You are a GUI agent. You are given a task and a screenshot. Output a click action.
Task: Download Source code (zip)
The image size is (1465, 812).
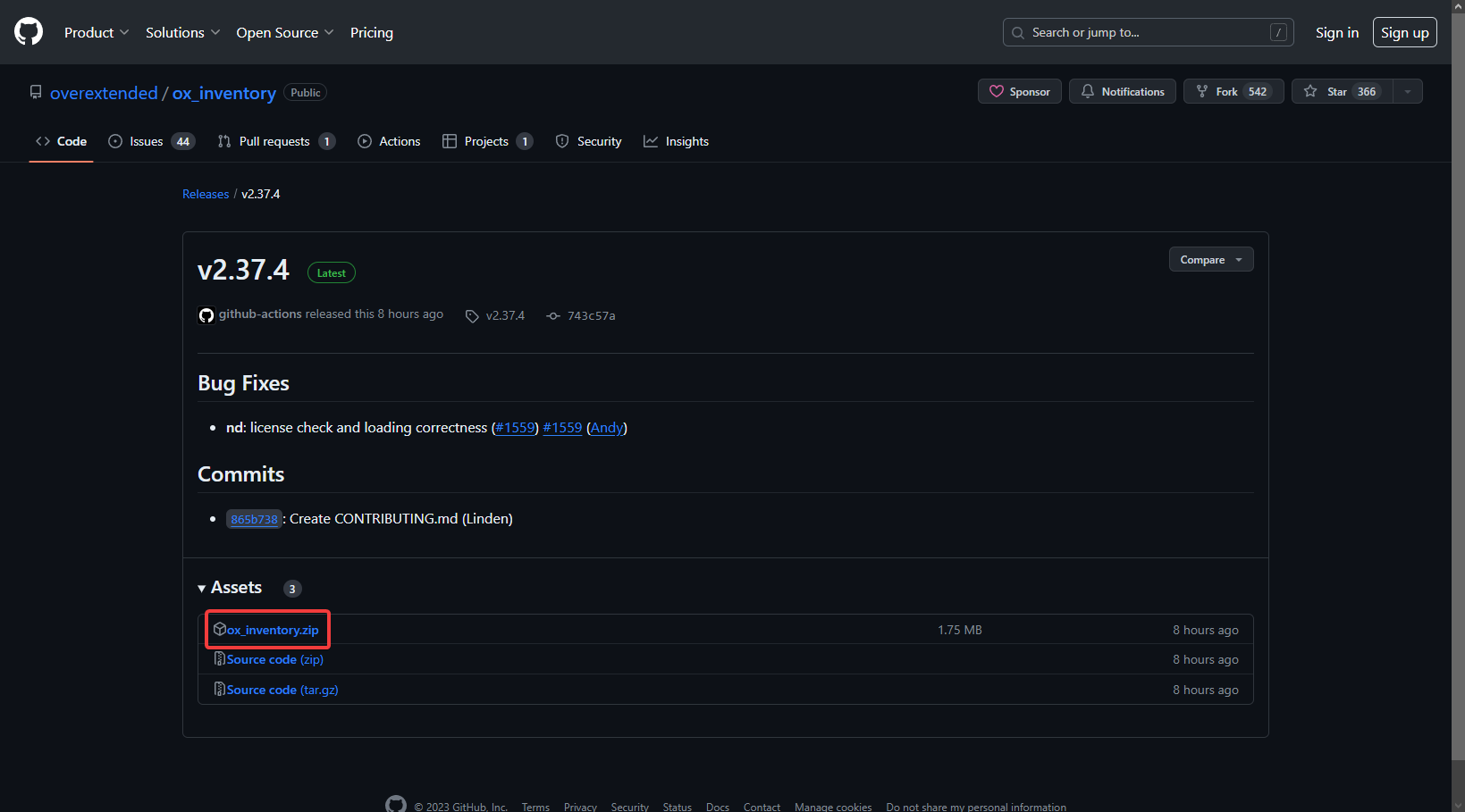[275, 659]
